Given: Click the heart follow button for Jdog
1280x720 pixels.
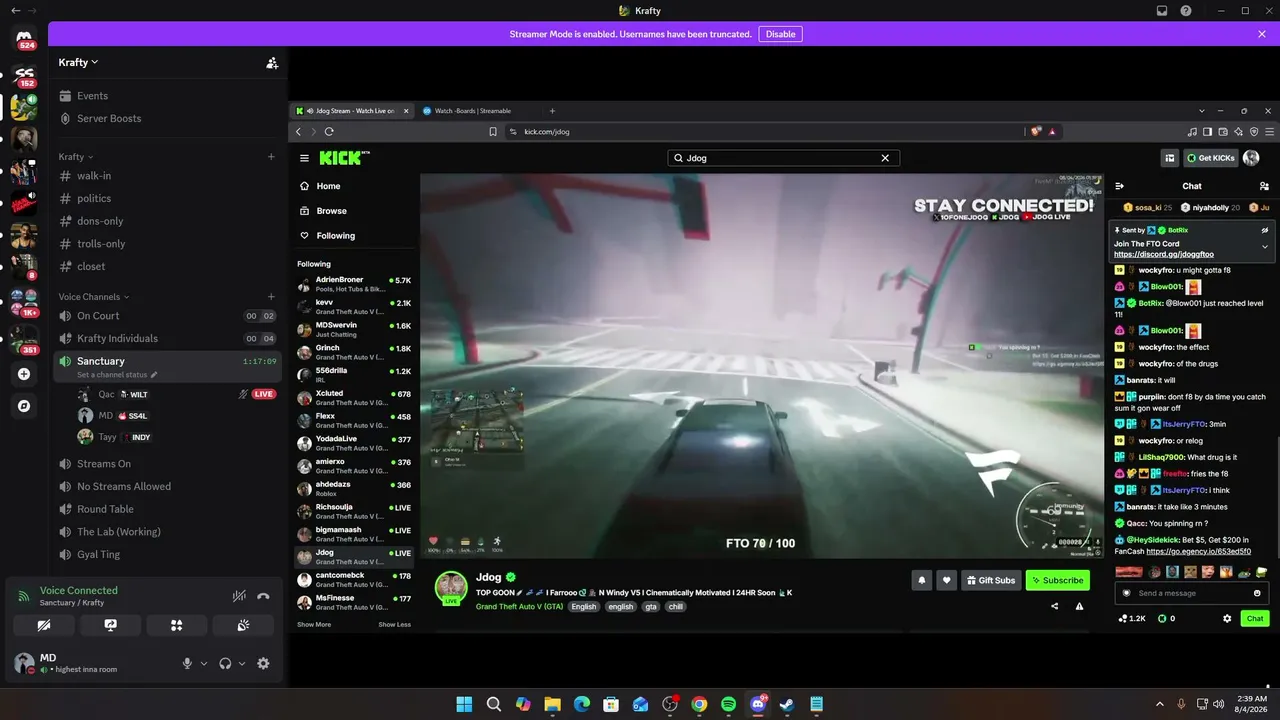Looking at the screenshot, I should [x=946, y=580].
